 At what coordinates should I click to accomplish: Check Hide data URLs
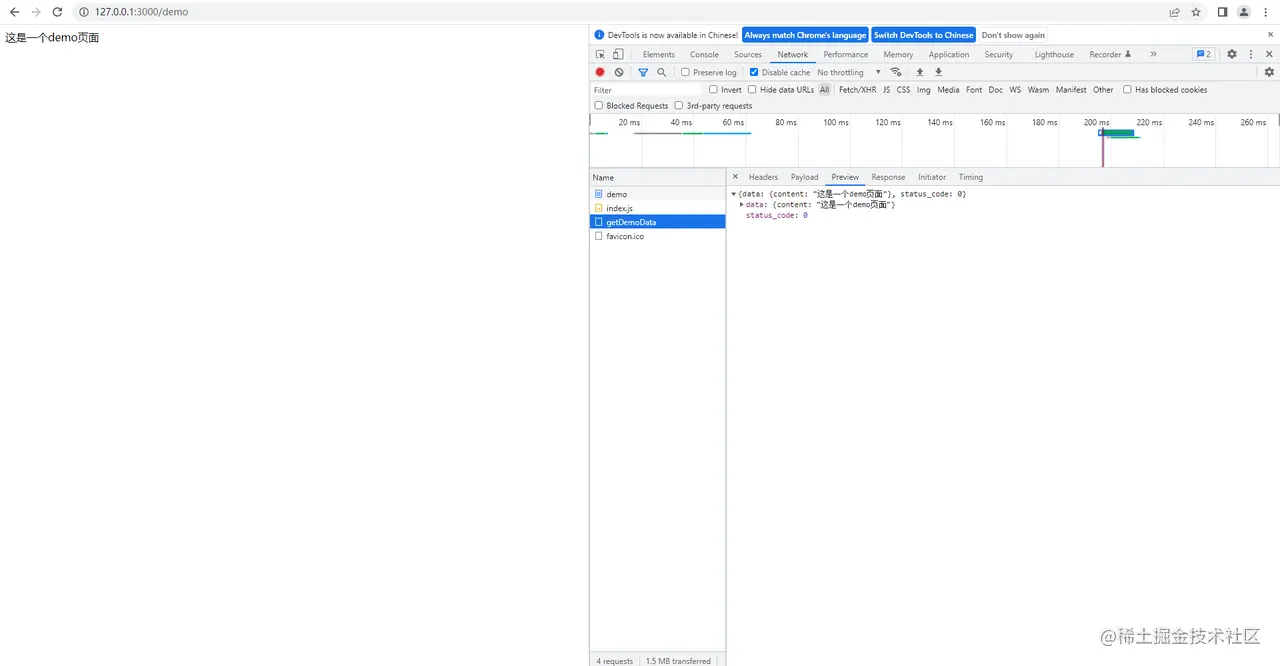[x=752, y=89]
